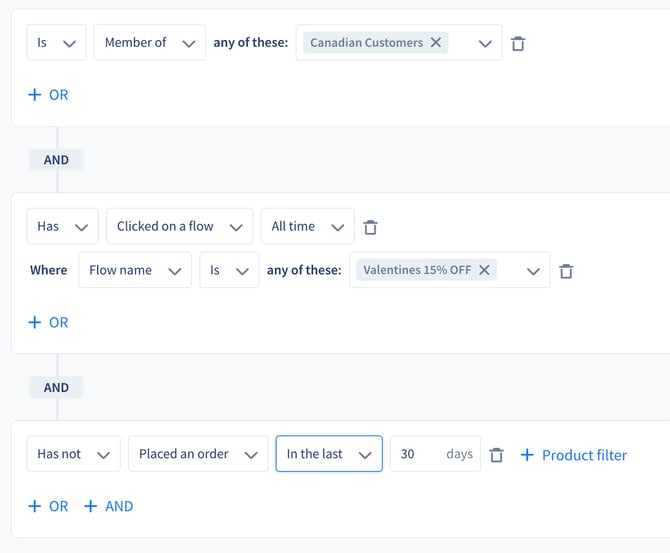Remove the Canadian Customers tag
Image resolution: width=670 pixels, height=553 pixels.
click(x=436, y=42)
